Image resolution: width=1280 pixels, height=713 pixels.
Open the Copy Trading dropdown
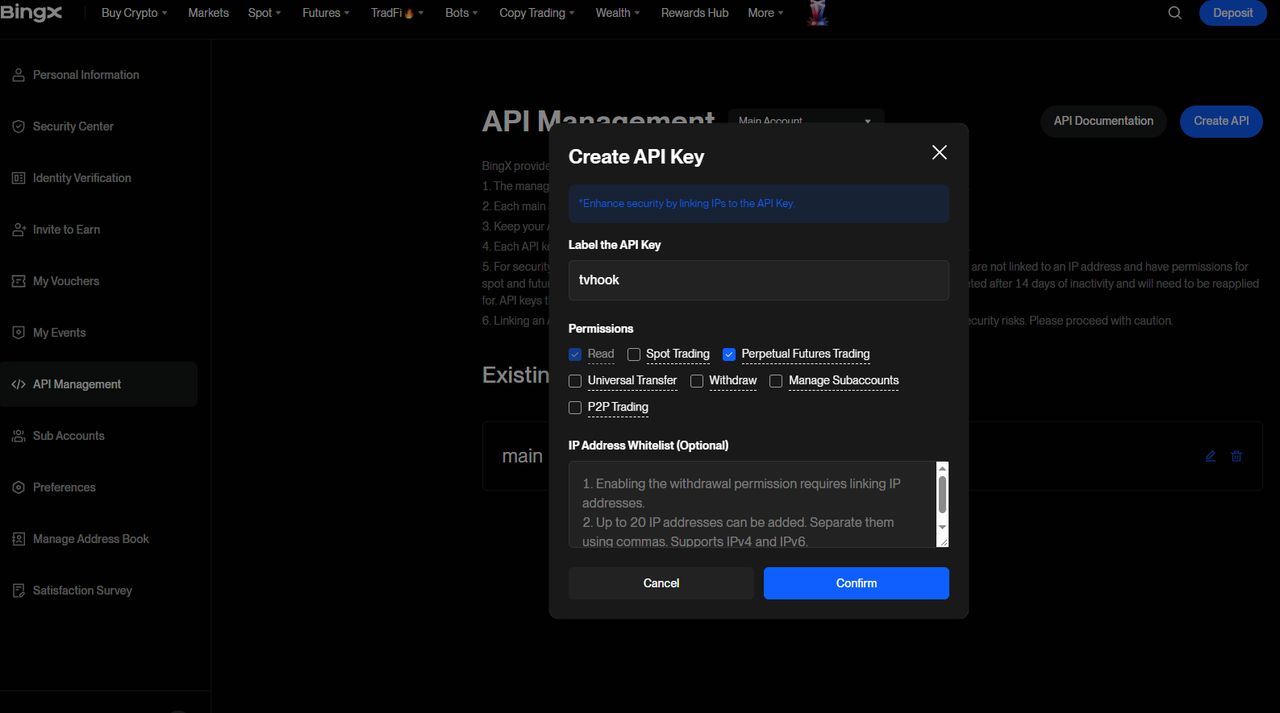pos(537,13)
